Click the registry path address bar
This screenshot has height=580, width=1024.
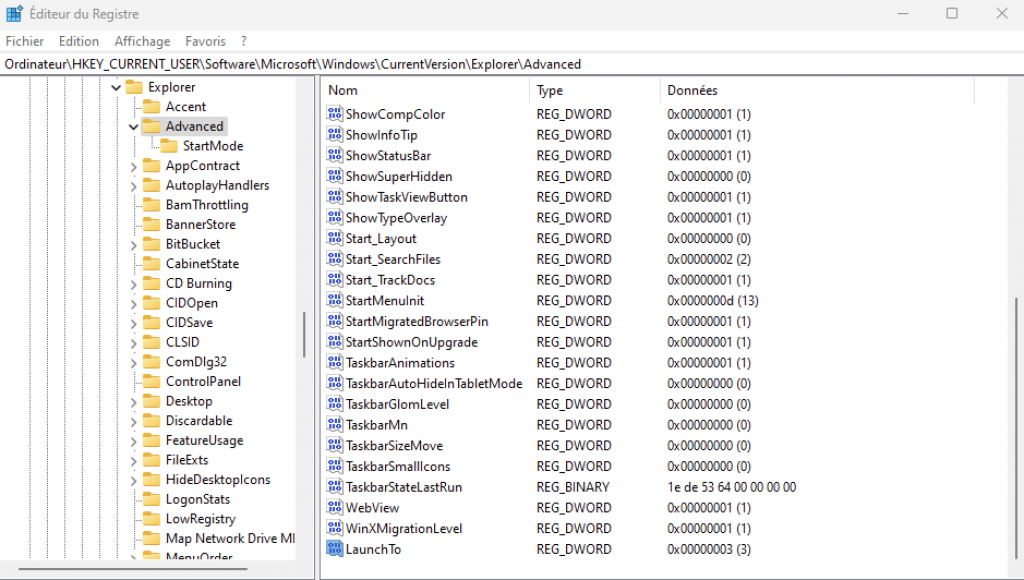point(512,64)
